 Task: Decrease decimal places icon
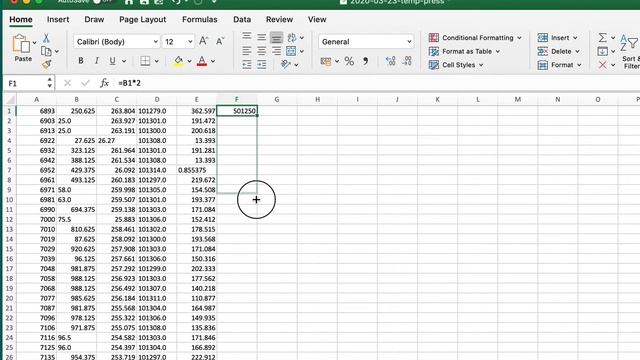(x=407, y=61)
